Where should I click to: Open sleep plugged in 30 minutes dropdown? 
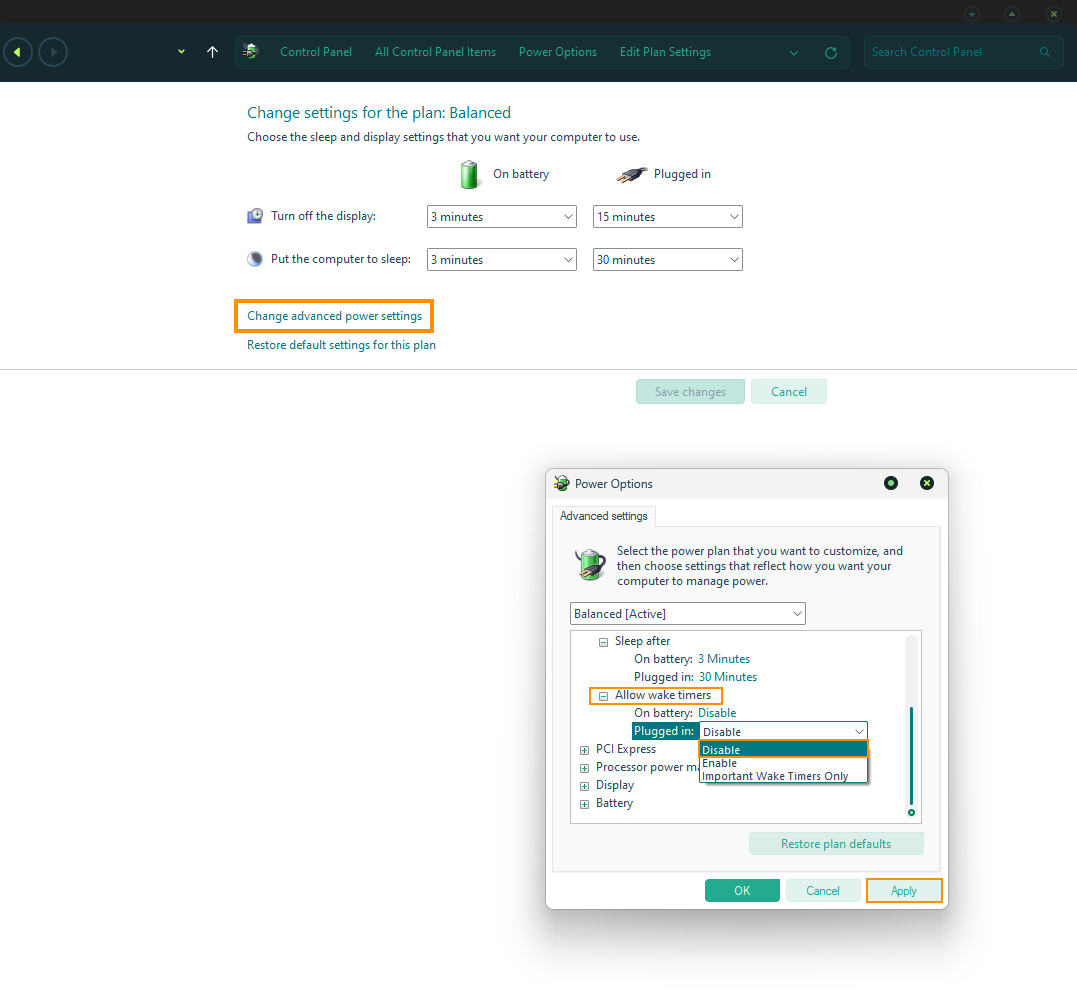tap(668, 260)
